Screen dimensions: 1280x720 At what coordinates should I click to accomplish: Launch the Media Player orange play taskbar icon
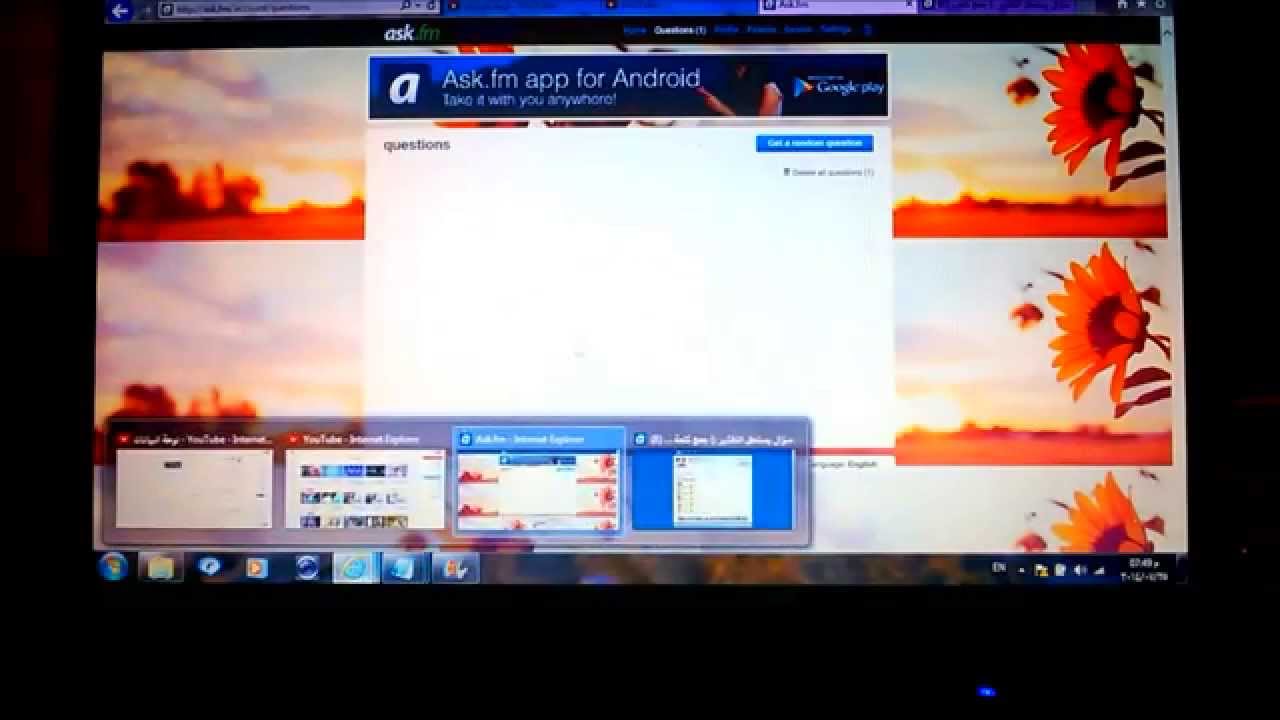point(257,567)
